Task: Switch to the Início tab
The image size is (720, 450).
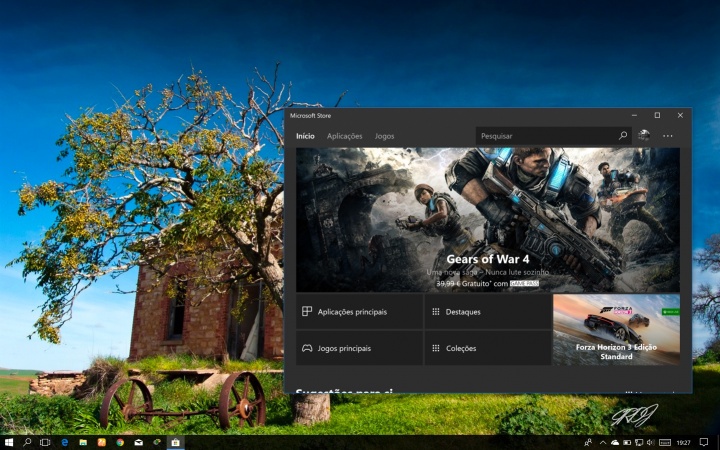Action: point(305,136)
